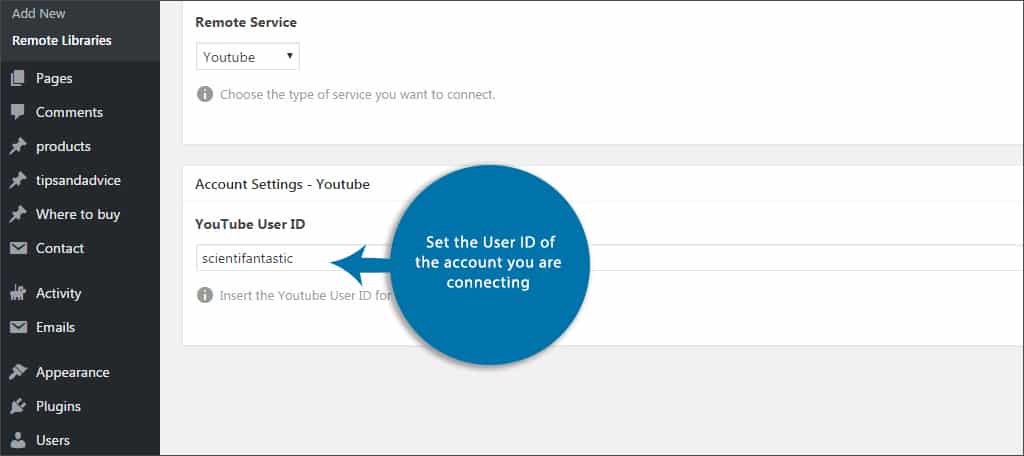Click the Users person icon
This screenshot has width=1024, height=456.
pos(18,440)
